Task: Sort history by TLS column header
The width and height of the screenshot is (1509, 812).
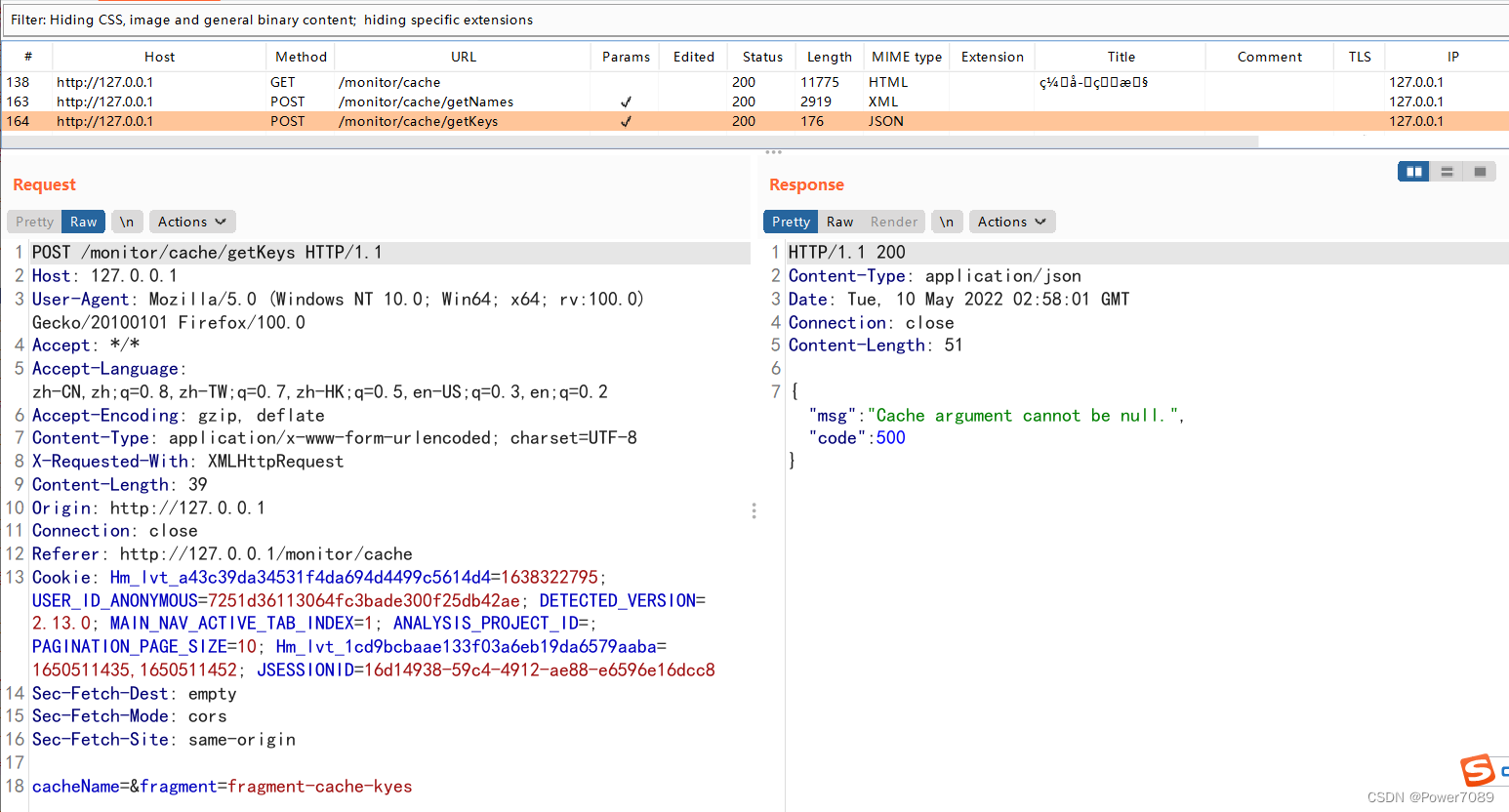Action: (x=1360, y=57)
